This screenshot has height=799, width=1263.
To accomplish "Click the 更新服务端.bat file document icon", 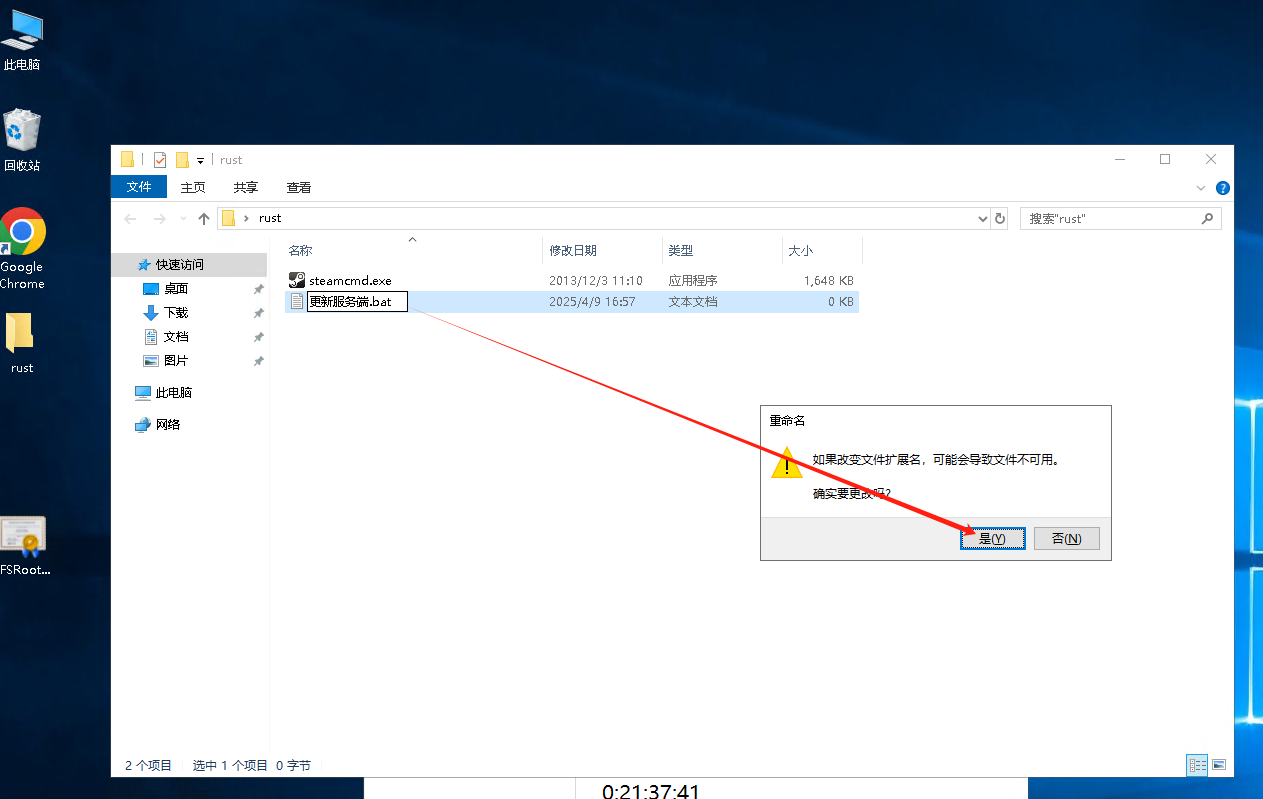I will [x=297, y=301].
